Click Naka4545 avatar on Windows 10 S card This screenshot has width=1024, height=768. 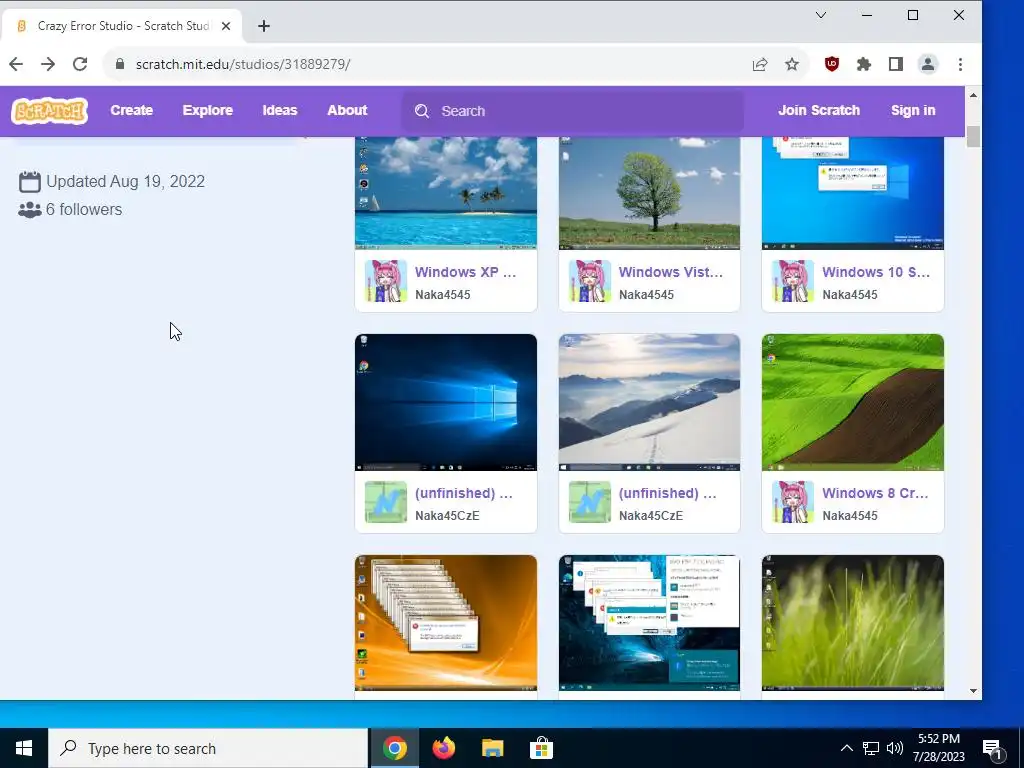pos(793,281)
